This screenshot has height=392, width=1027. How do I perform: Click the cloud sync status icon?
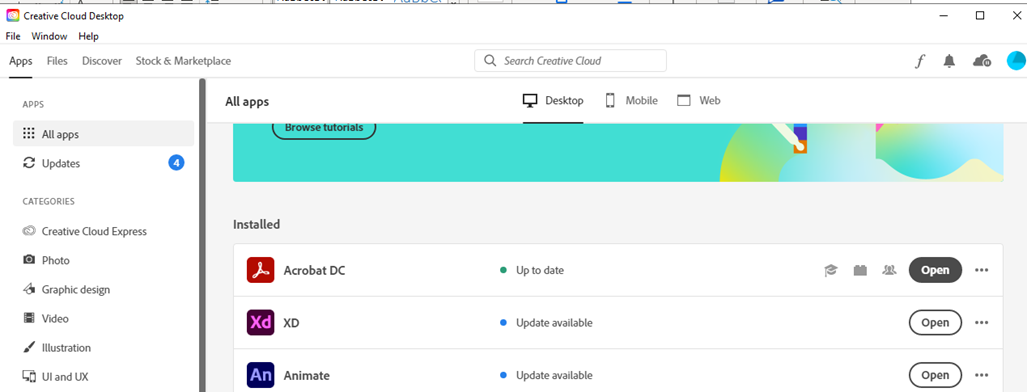point(981,61)
